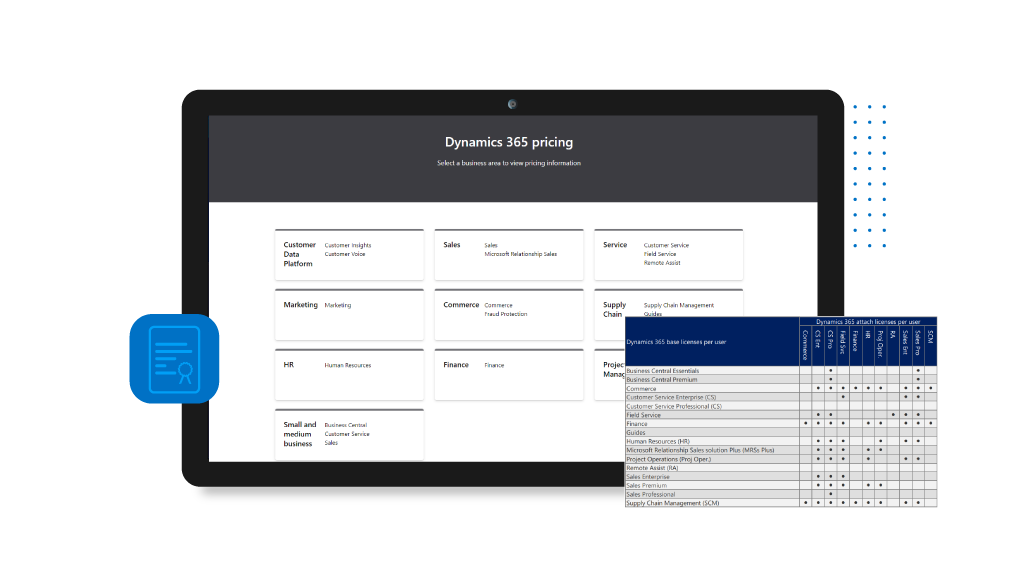Click the Field Service link
Viewport: 1024px width, 576px height.
click(x=660, y=254)
